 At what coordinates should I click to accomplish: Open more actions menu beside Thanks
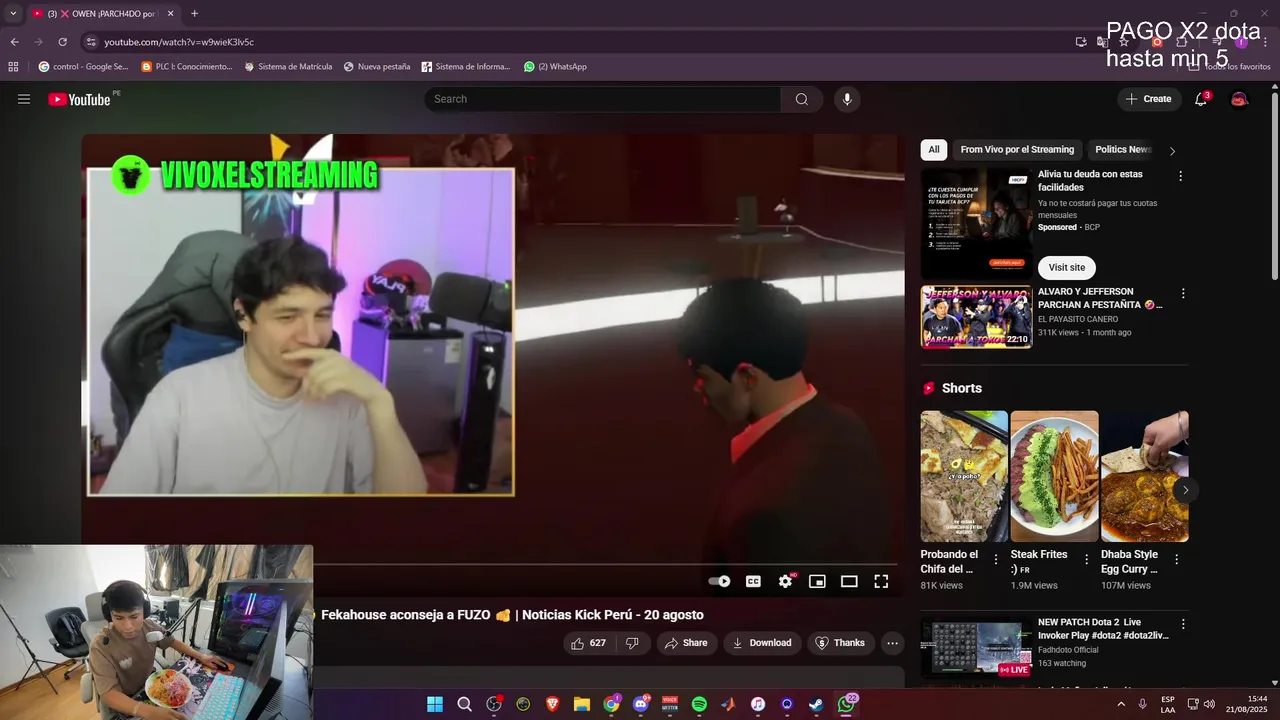click(893, 643)
